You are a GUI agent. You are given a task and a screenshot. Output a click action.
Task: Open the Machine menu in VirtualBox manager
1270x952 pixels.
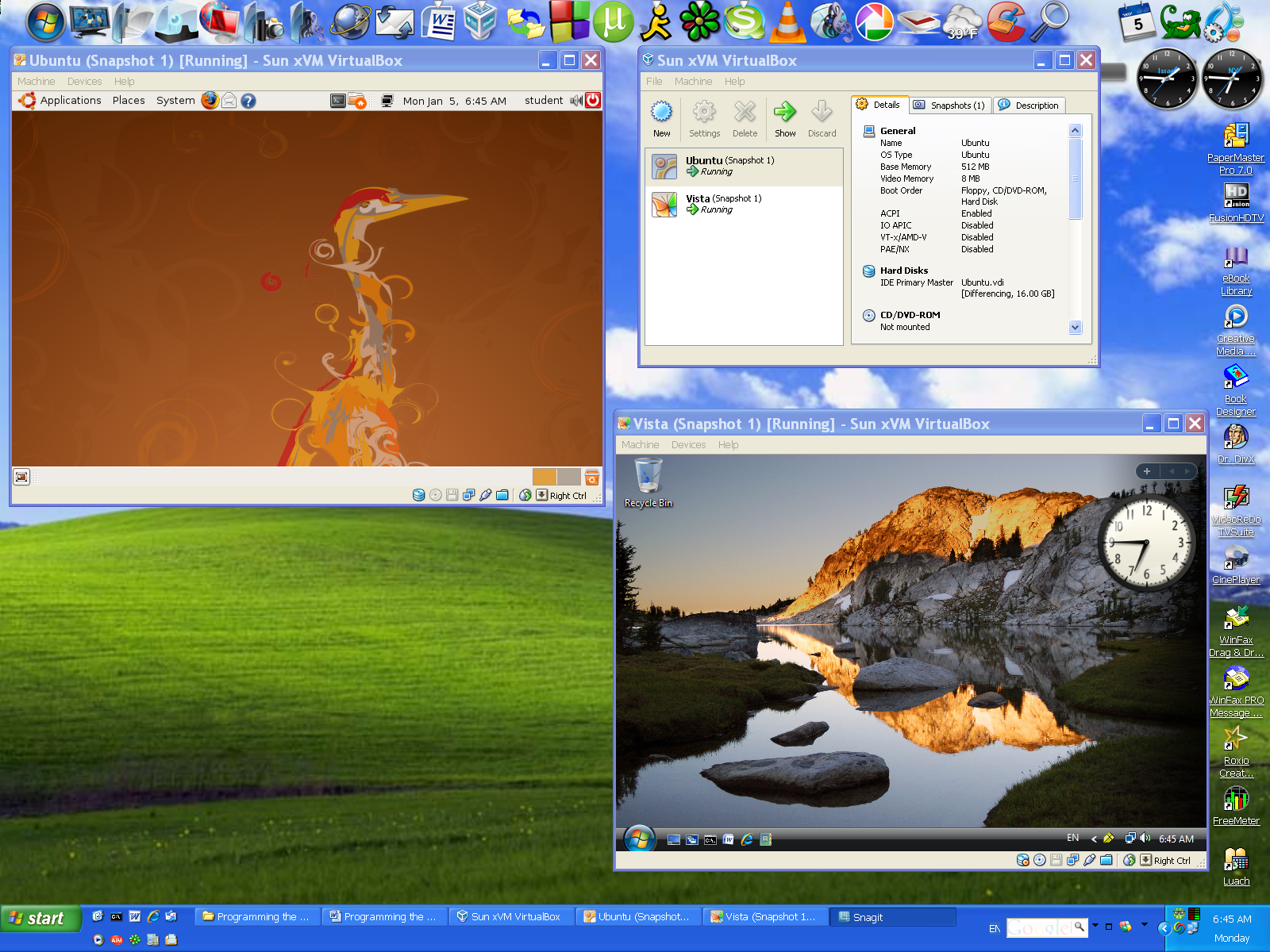pos(693,81)
